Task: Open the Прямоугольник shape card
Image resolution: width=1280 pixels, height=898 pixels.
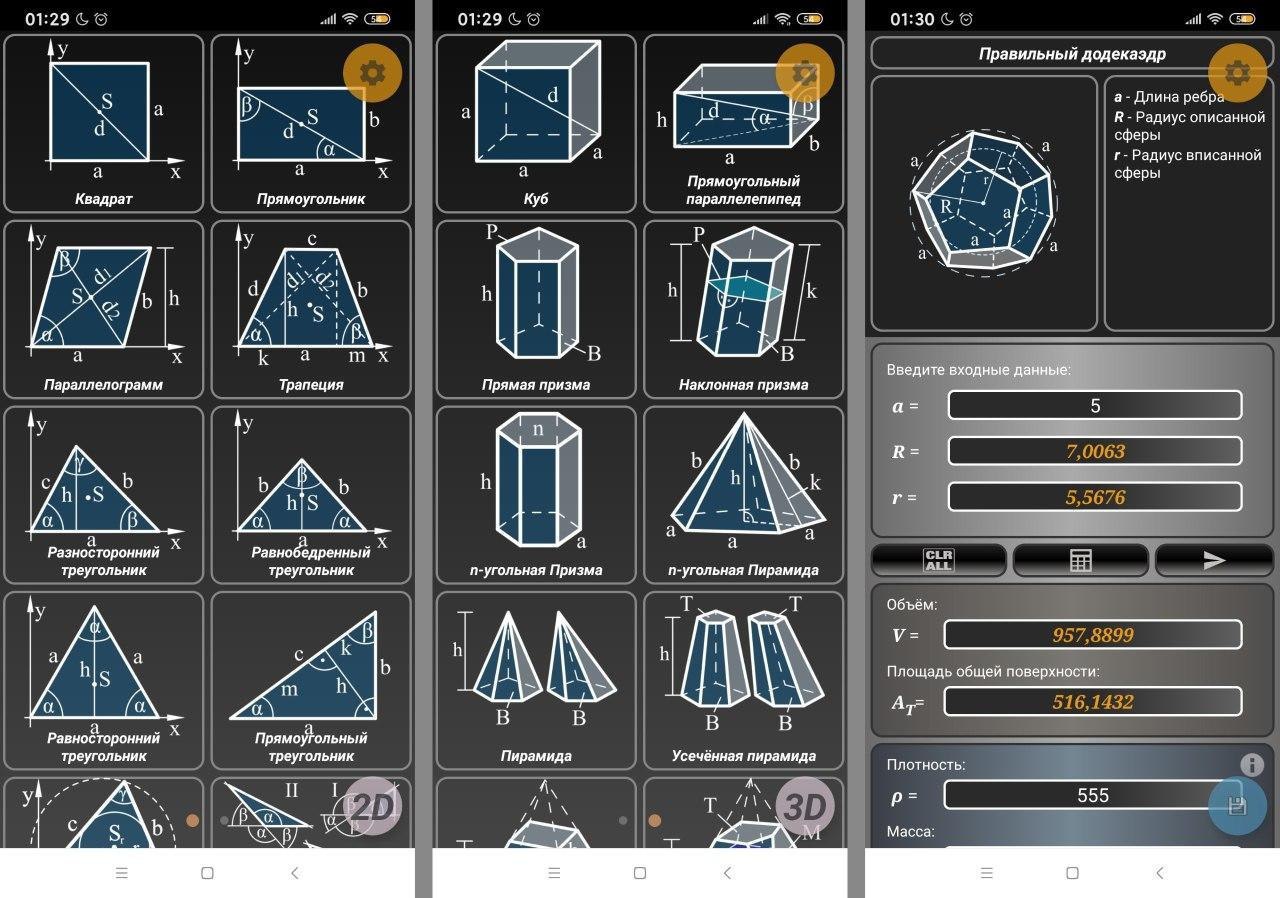Action: (x=311, y=123)
